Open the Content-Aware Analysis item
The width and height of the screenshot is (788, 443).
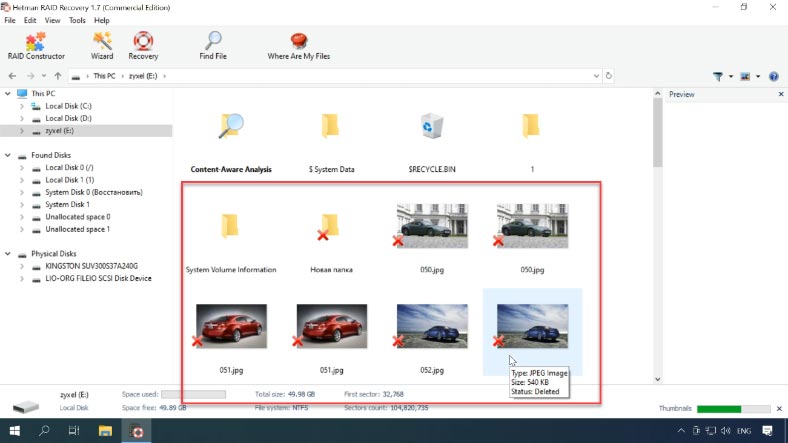point(231,143)
